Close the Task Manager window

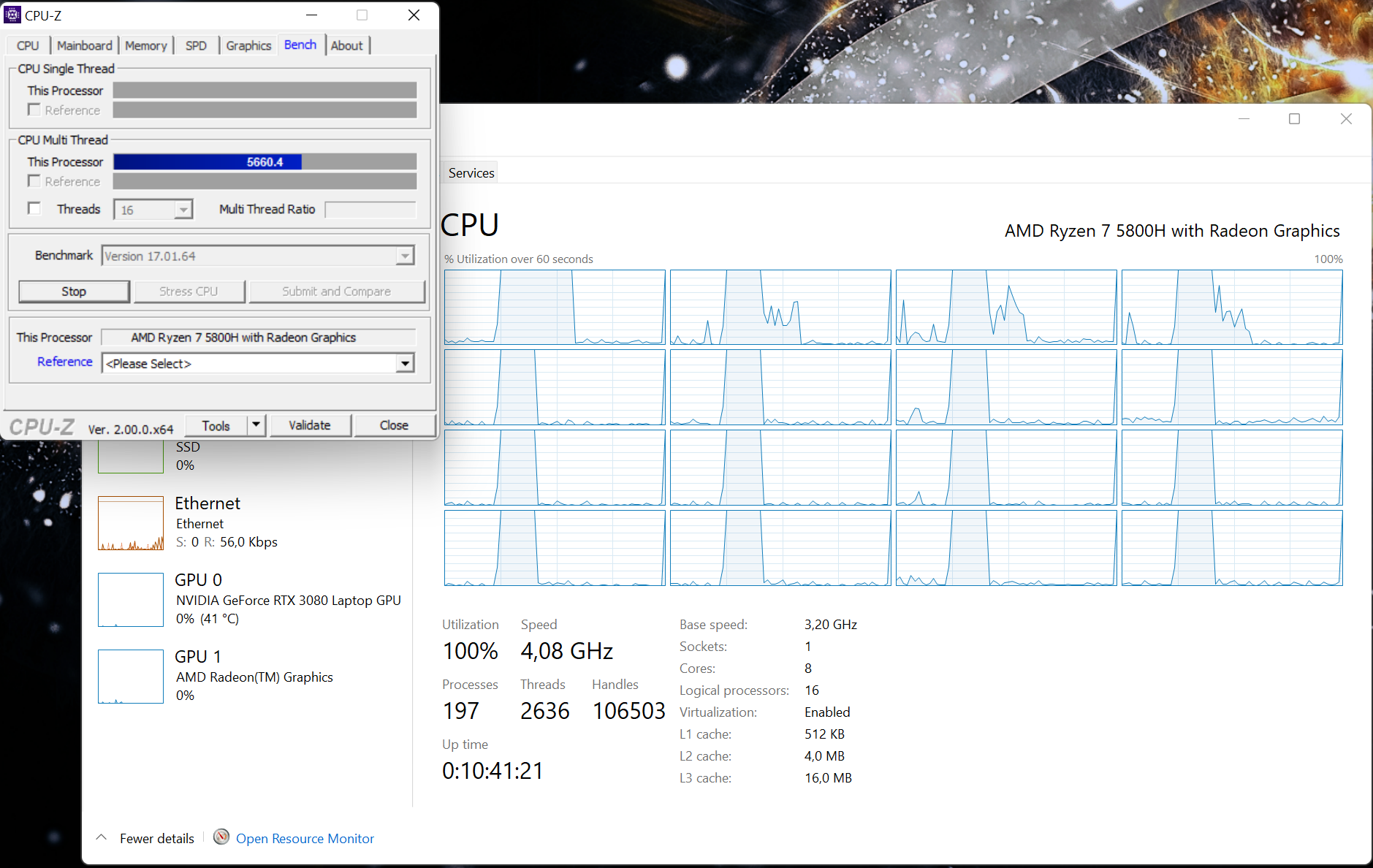click(1346, 119)
